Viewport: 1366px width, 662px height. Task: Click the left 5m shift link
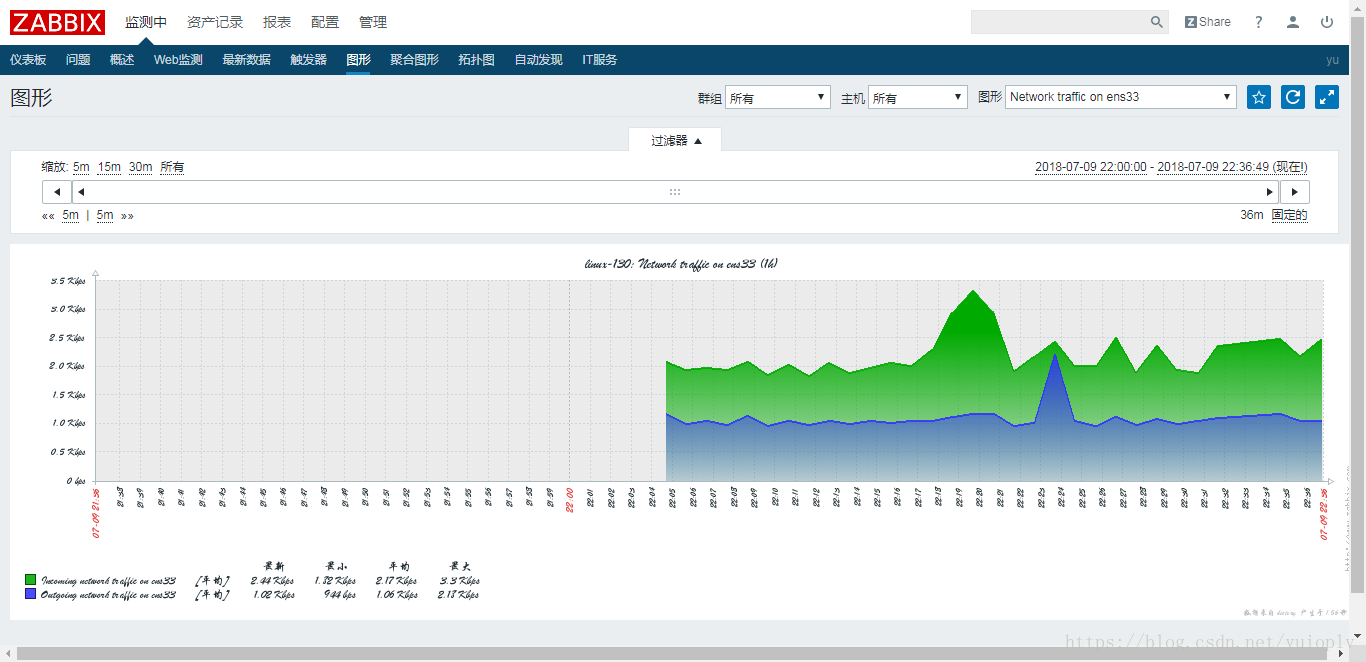tap(70, 215)
